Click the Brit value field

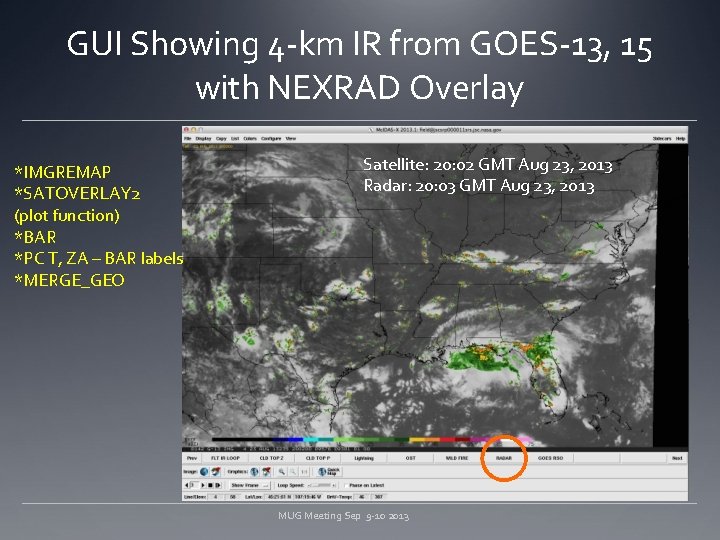[361, 497]
